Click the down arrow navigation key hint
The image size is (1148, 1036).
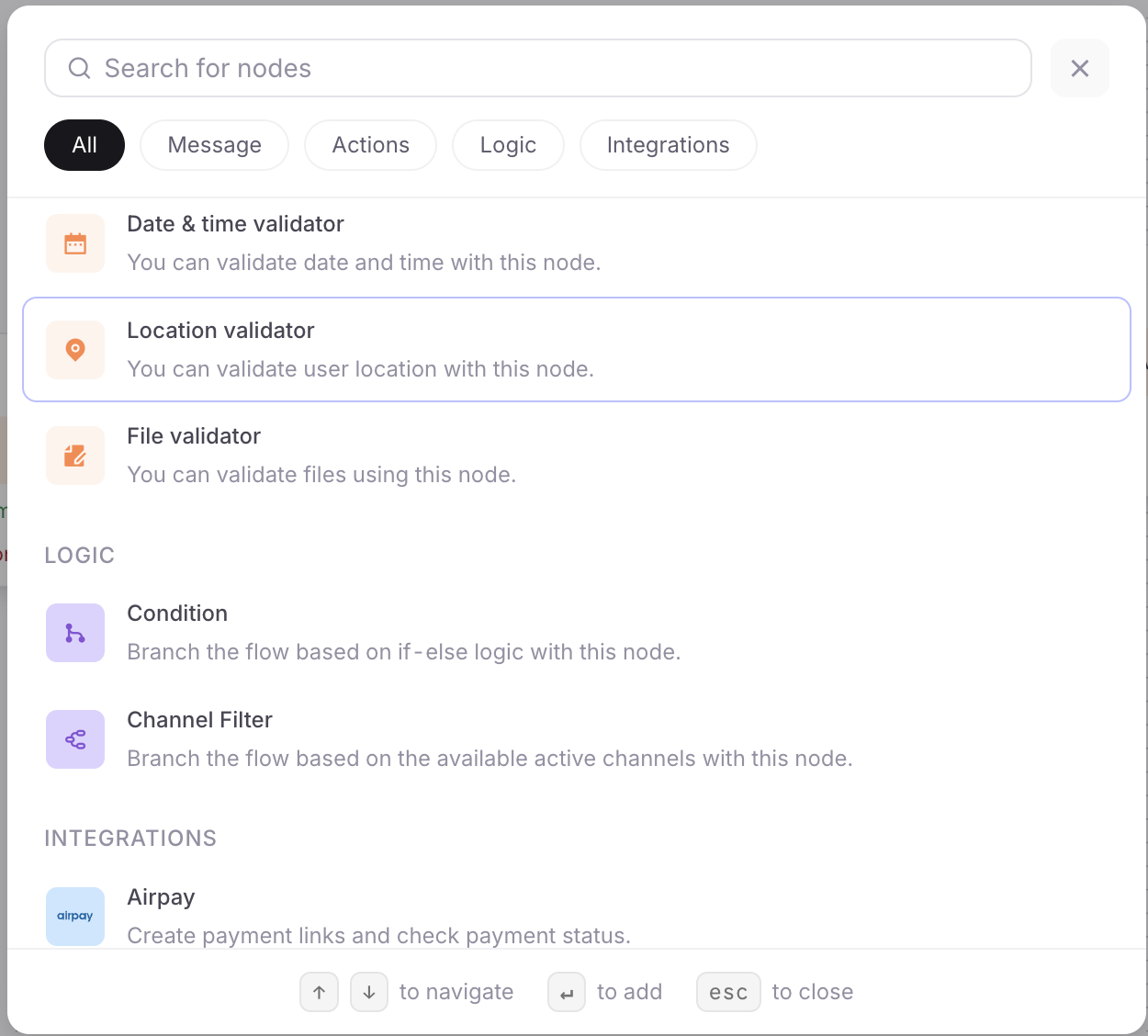369,992
